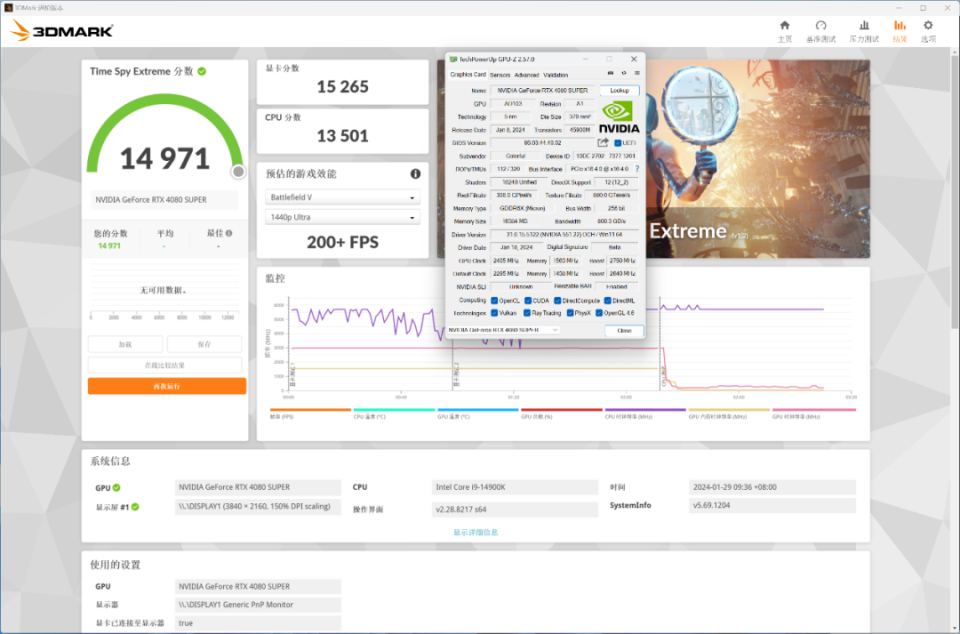This screenshot has height=634, width=960.
Task: Click the Close button in GPU-Z
Action: (624, 330)
